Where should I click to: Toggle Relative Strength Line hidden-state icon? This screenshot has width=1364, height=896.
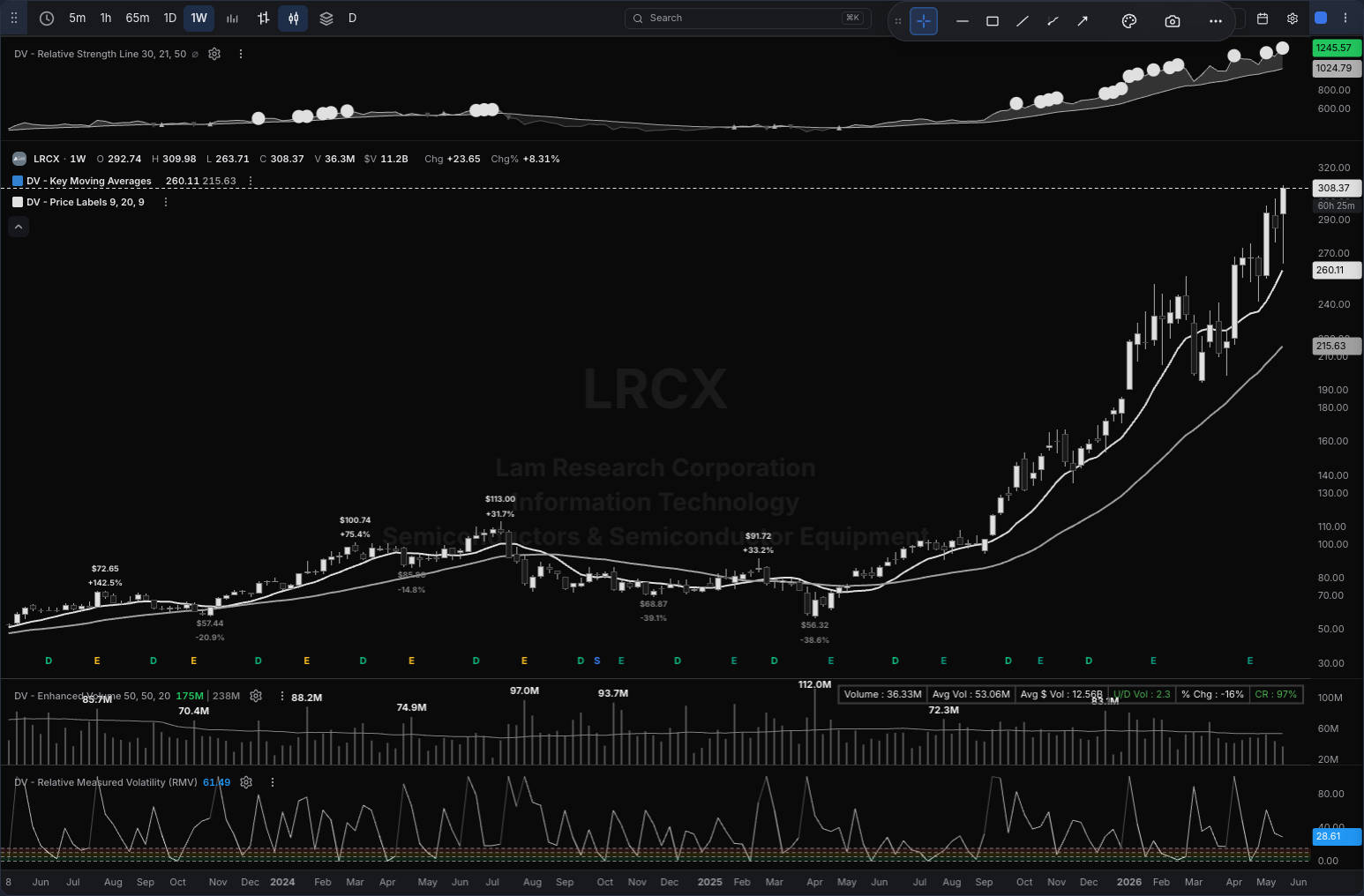coord(195,54)
